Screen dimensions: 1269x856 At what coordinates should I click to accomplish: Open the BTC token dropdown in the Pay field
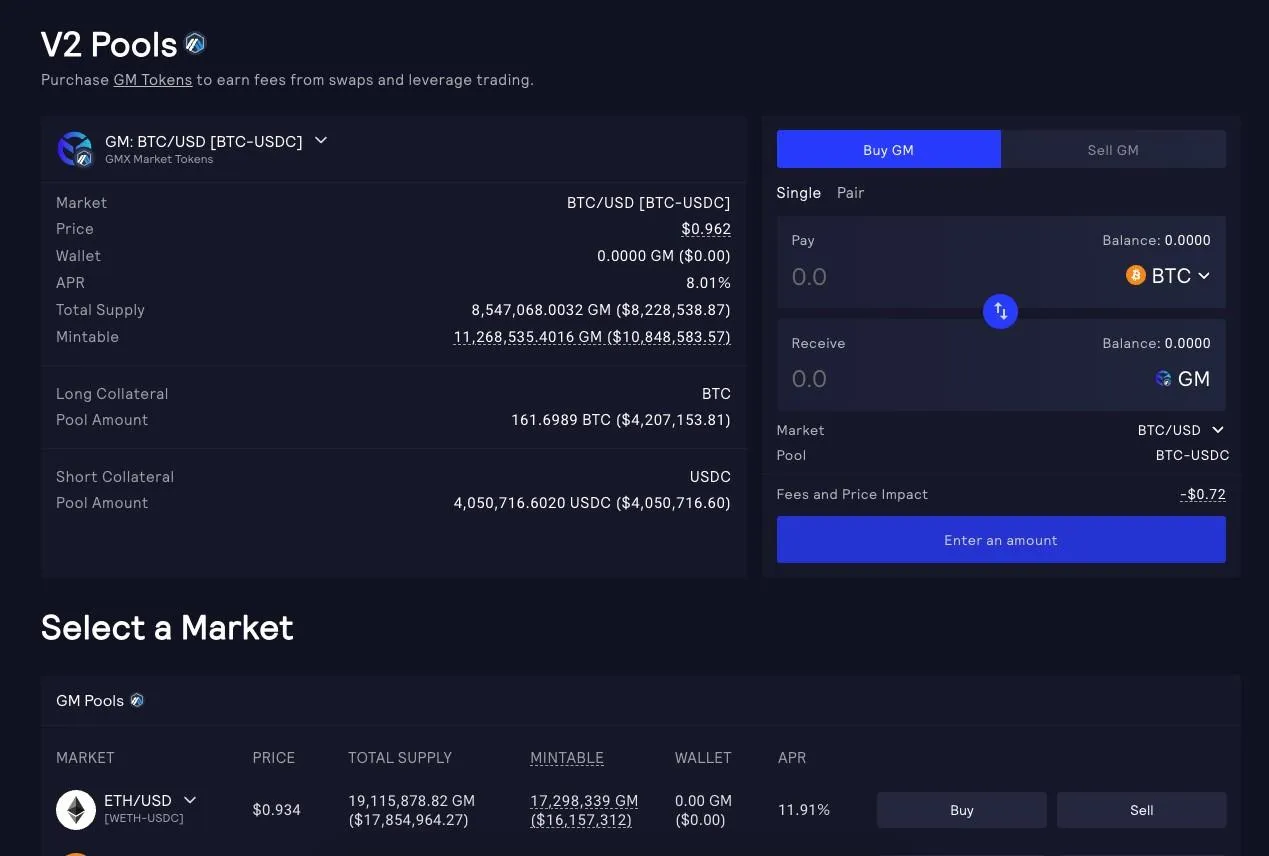1168,275
